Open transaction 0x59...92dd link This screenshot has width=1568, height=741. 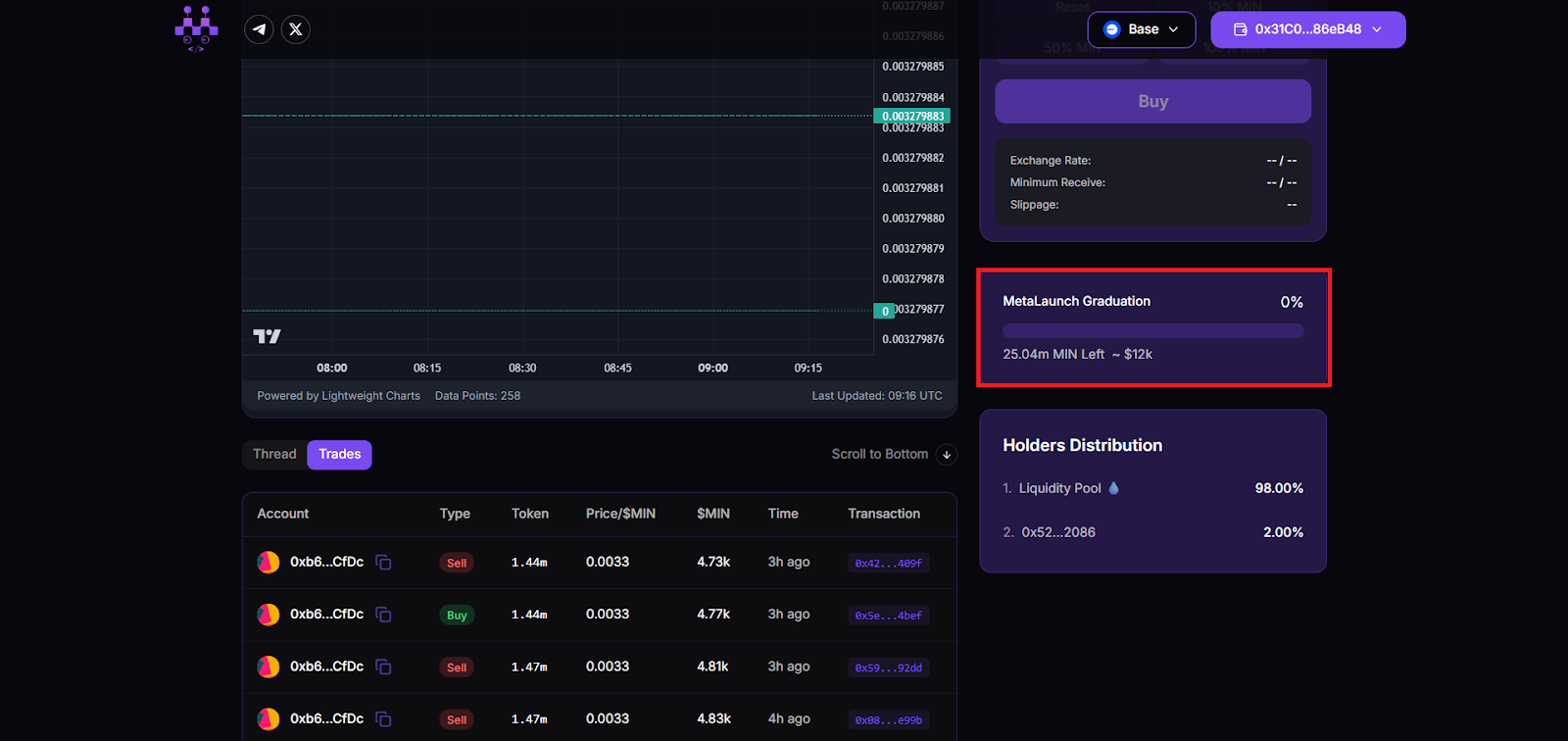coord(888,668)
